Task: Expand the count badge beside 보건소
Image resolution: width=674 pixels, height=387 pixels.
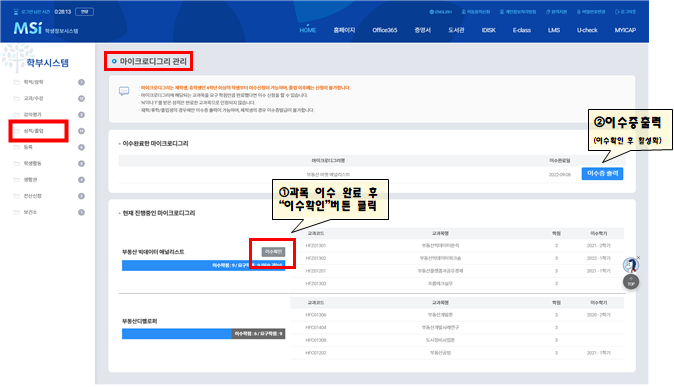Action: [x=81, y=212]
